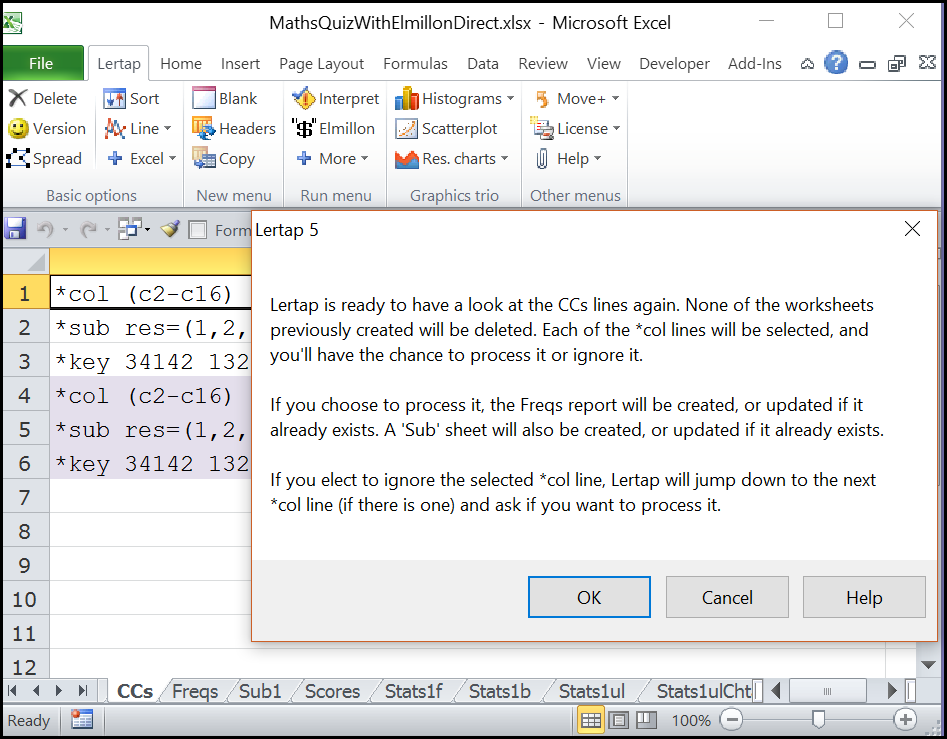The height and width of the screenshot is (739, 947).
Task: Switch to Page Break Preview in status bar
Action: 646,720
